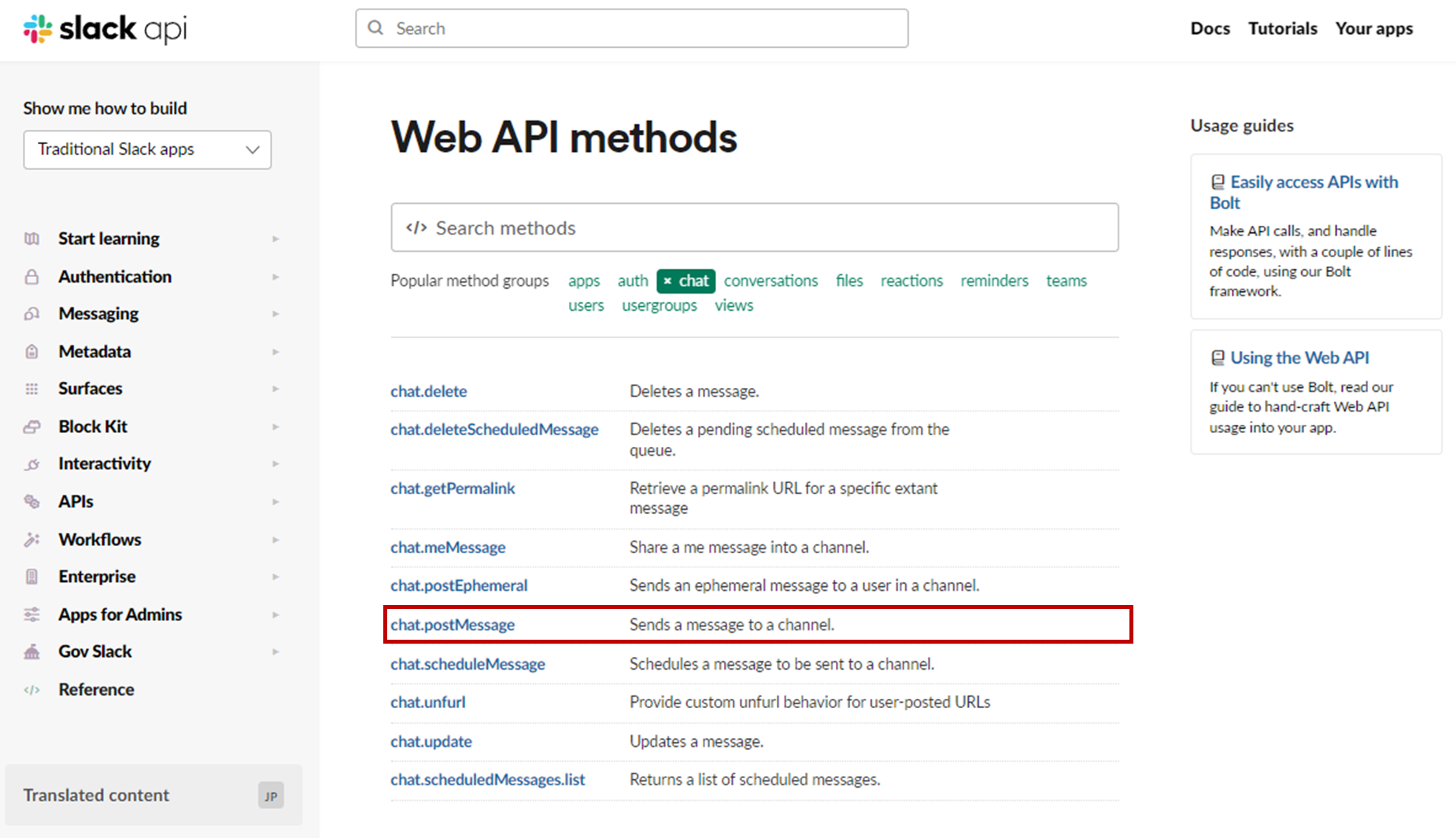1456x838 pixels.
Task: Open Tutorials in the top navigation
Action: tap(1282, 28)
